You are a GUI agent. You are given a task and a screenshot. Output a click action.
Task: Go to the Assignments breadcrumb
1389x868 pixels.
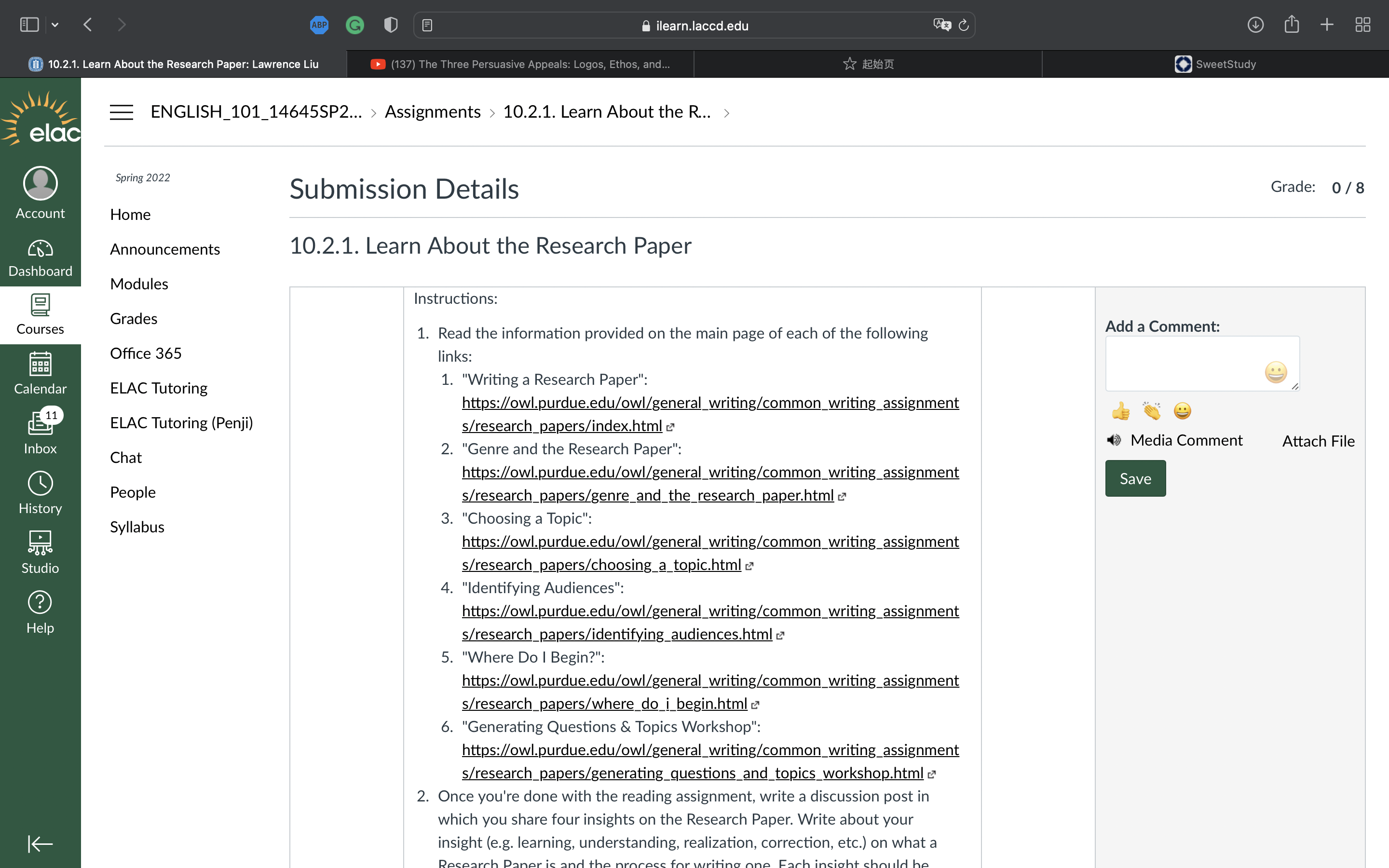(x=432, y=111)
